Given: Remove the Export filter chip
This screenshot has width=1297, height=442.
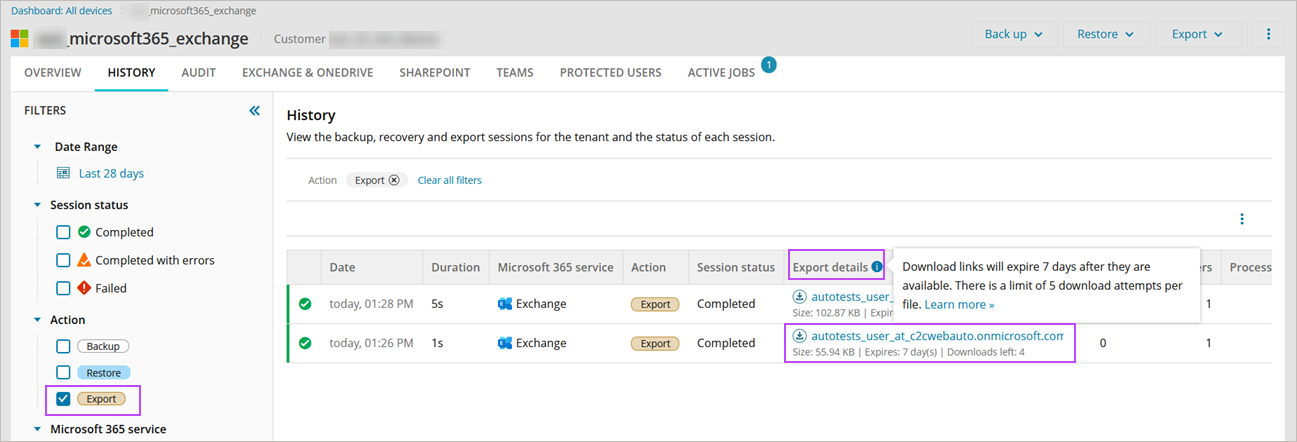Looking at the screenshot, I should pos(394,180).
